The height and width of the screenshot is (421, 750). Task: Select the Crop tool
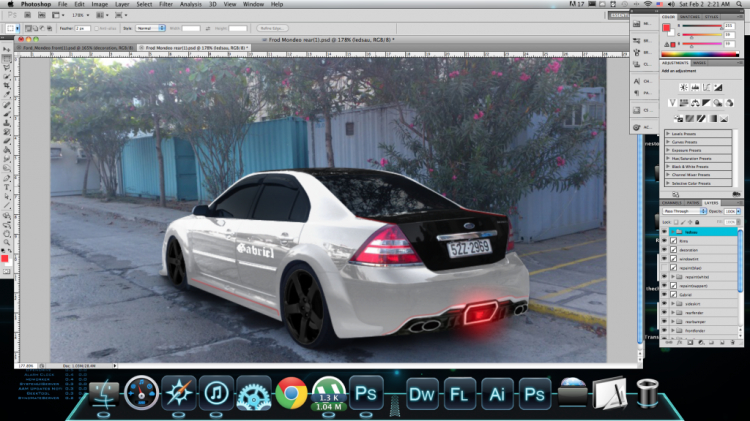click(x=7, y=85)
